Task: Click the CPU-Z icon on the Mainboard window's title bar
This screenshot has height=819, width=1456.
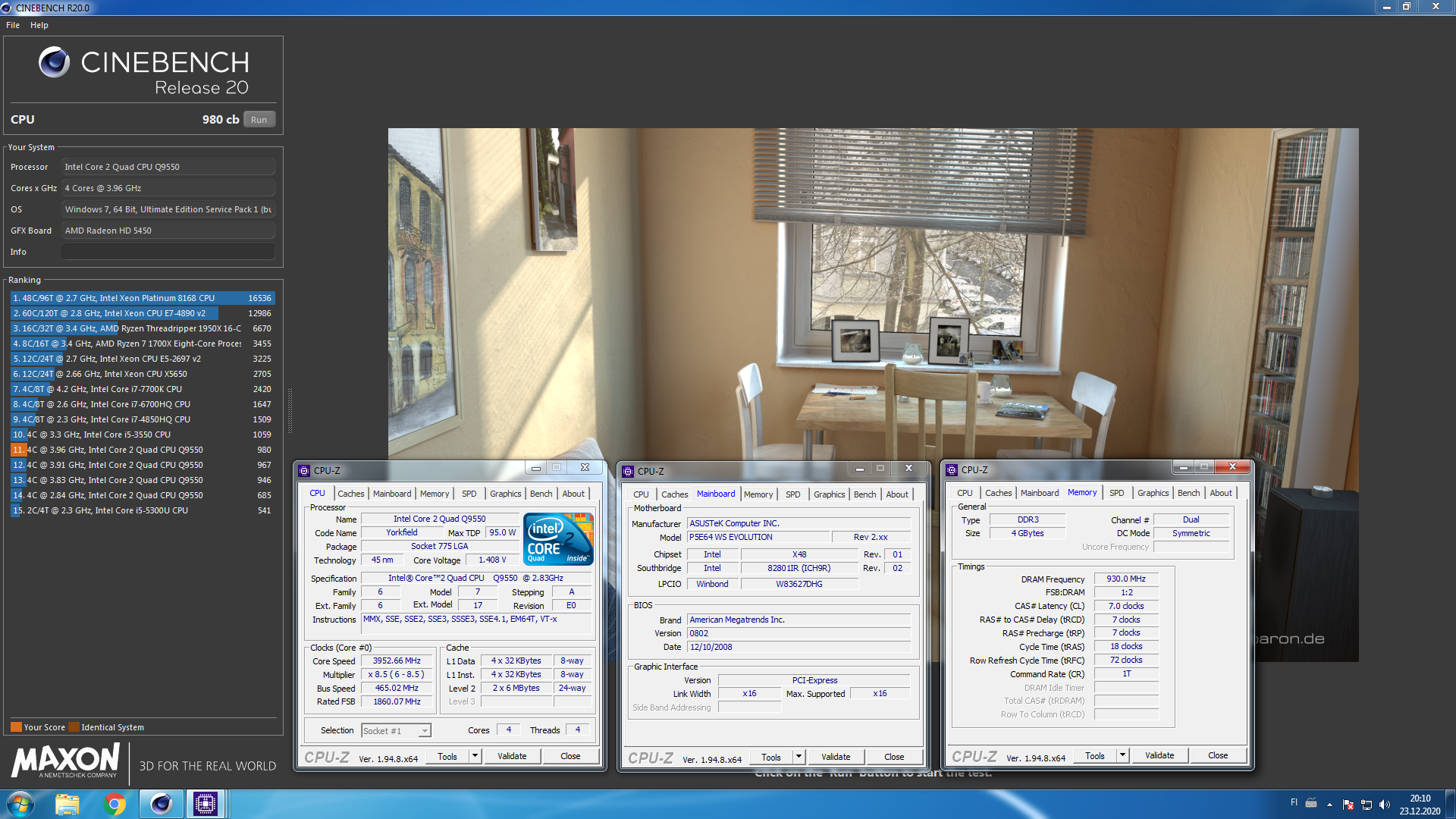Action: [628, 471]
